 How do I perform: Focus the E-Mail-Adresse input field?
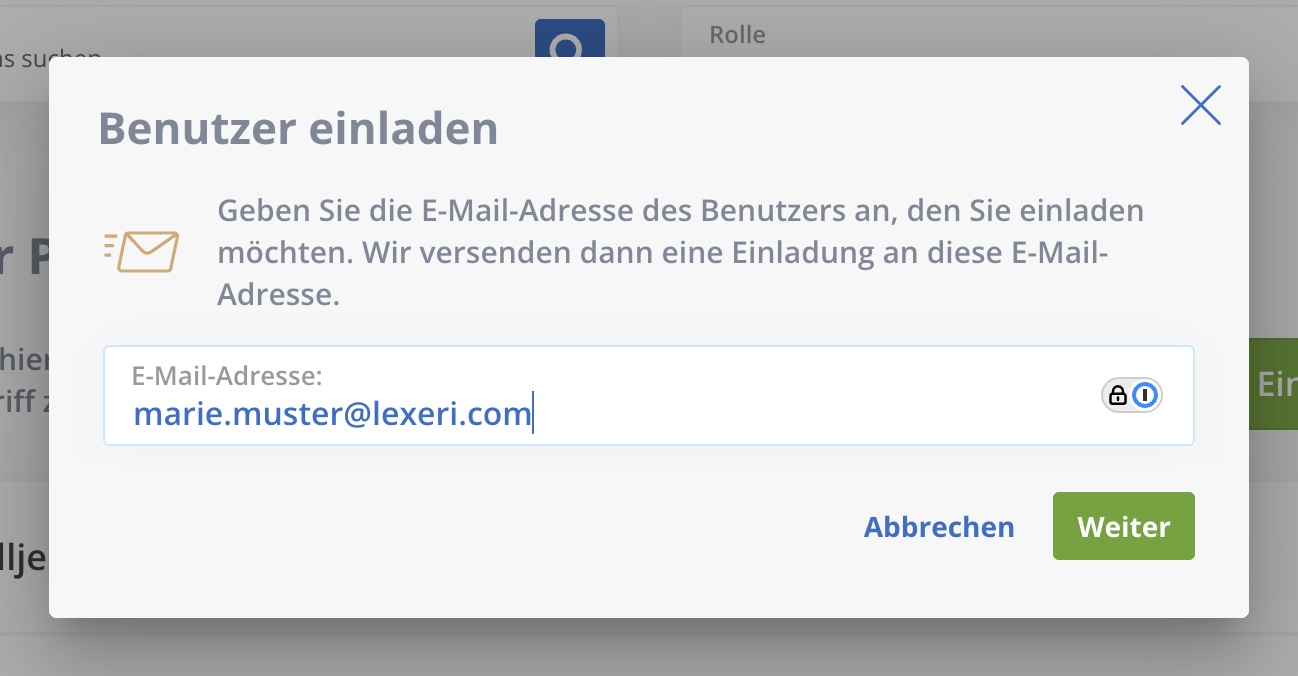649,396
